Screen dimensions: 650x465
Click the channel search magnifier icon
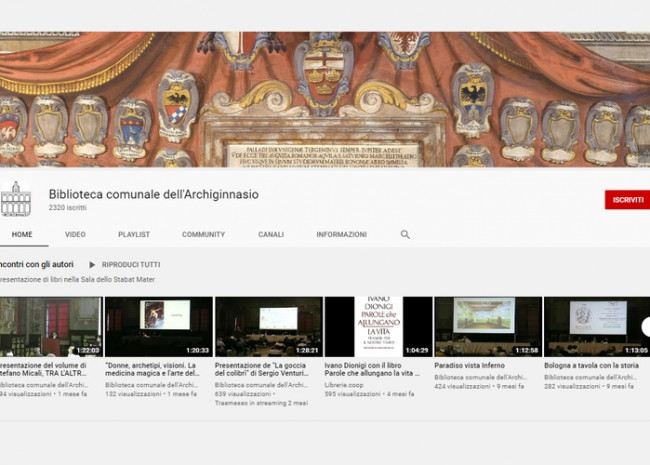(x=405, y=234)
